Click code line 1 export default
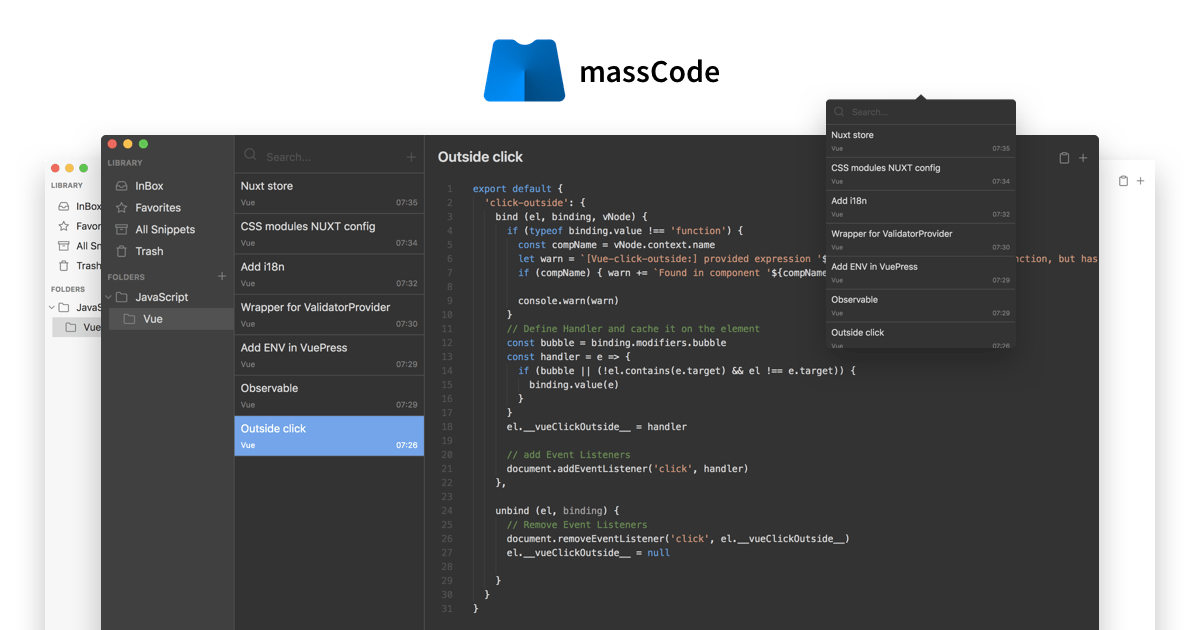Image resolution: width=1200 pixels, height=630 pixels. (518, 188)
